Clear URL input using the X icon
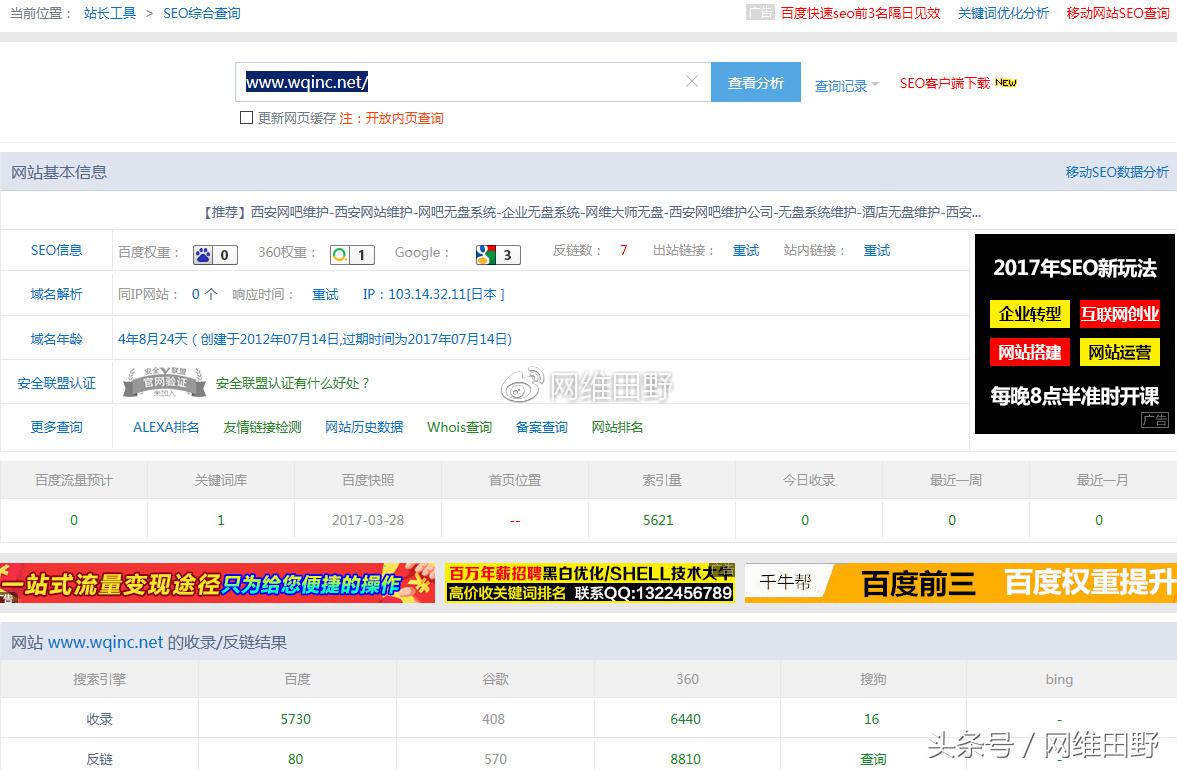The width and height of the screenshot is (1177, 770). click(x=691, y=81)
